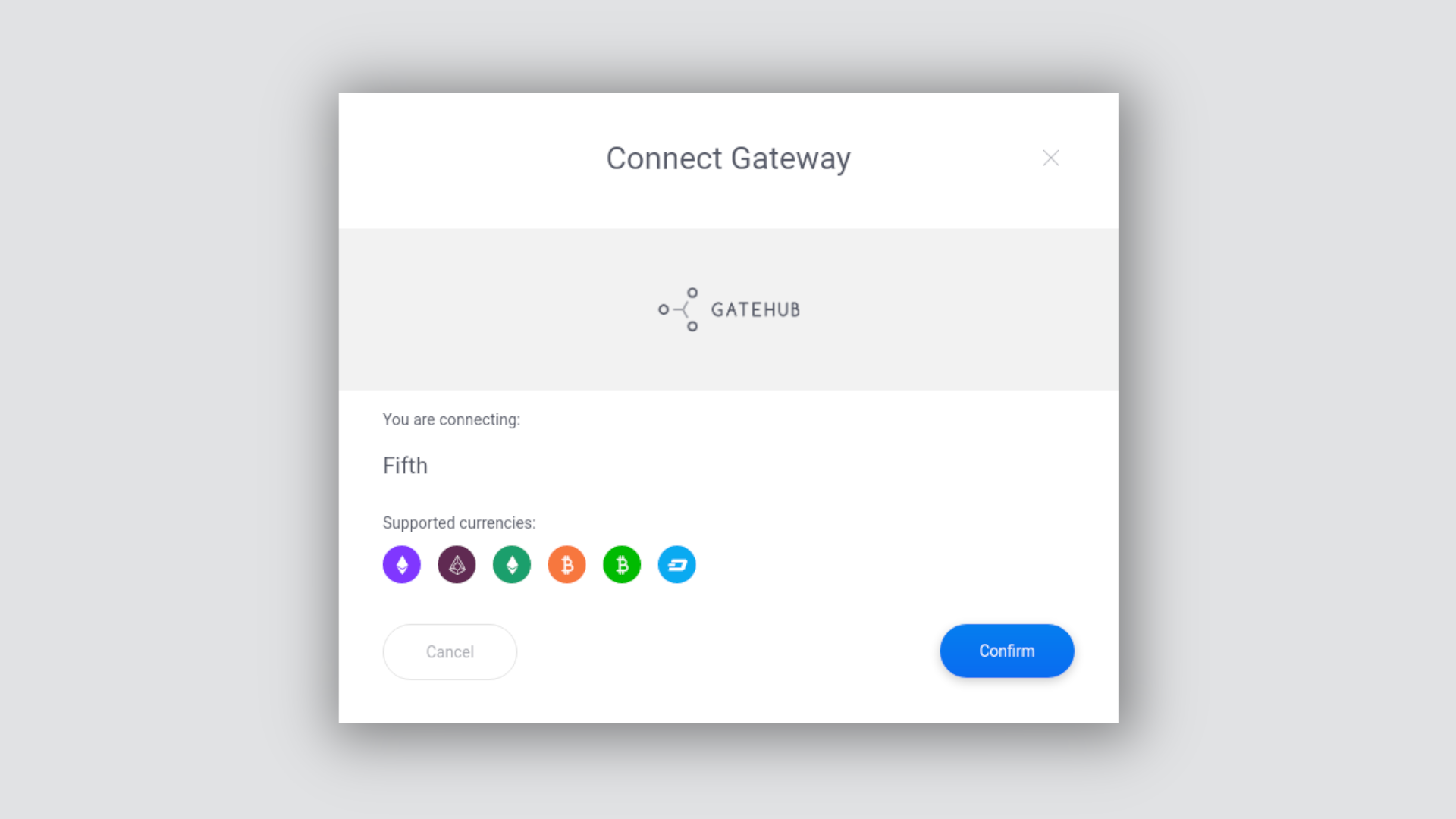Expand the supported currencies section
Screen dimensions: 1456x819
(459, 522)
